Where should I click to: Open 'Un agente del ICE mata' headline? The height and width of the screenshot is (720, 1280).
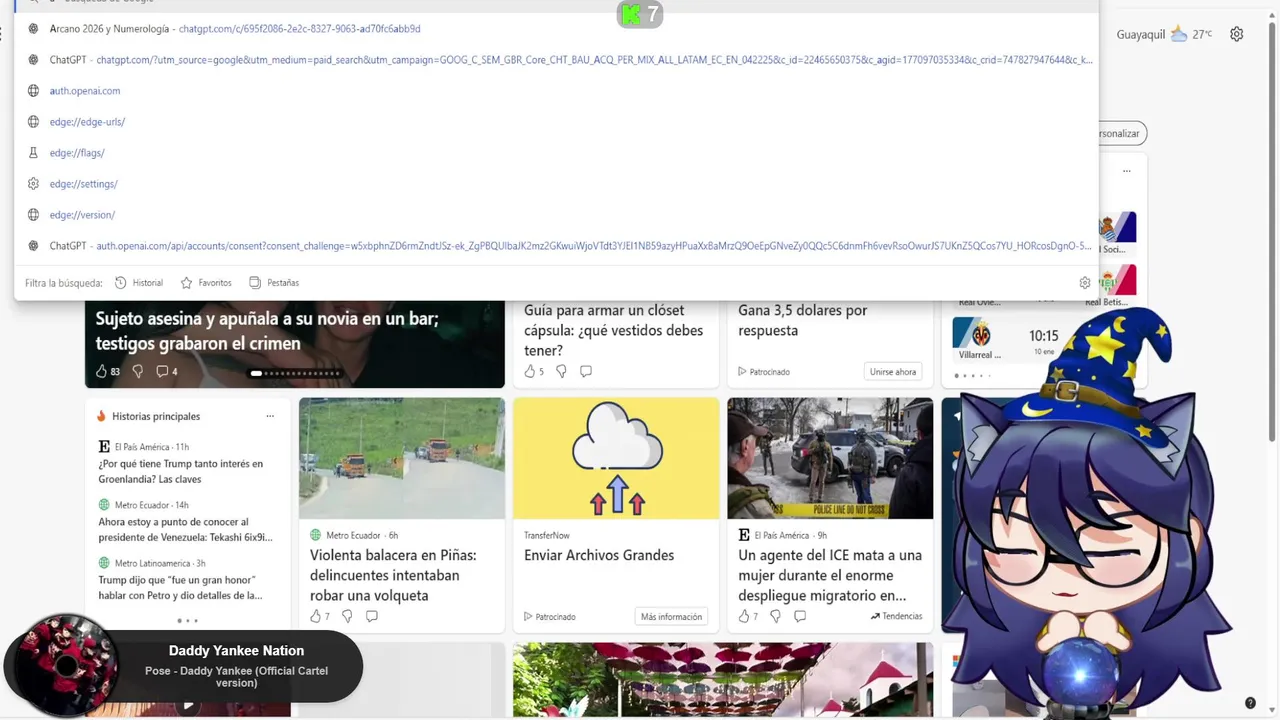[830, 575]
